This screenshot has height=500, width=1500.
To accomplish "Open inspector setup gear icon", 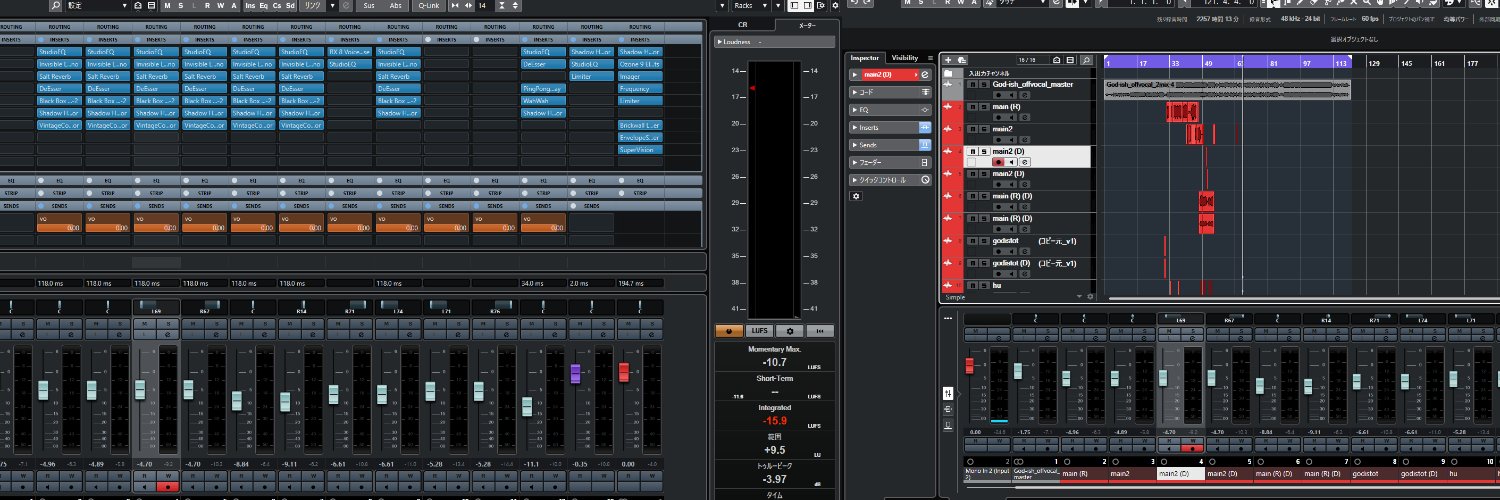I will coord(856,196).
